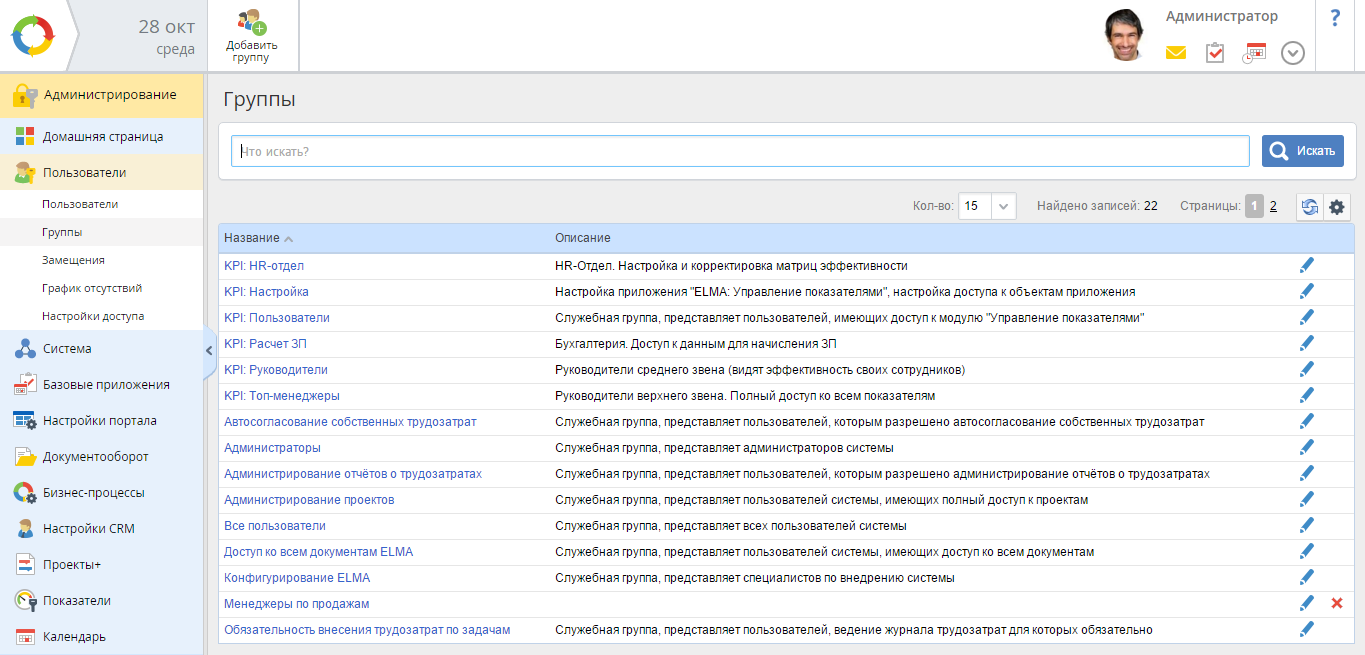The image size is (1365, 655).
Task: Open the tasks clipboard icon
Action: point(1215,53)
